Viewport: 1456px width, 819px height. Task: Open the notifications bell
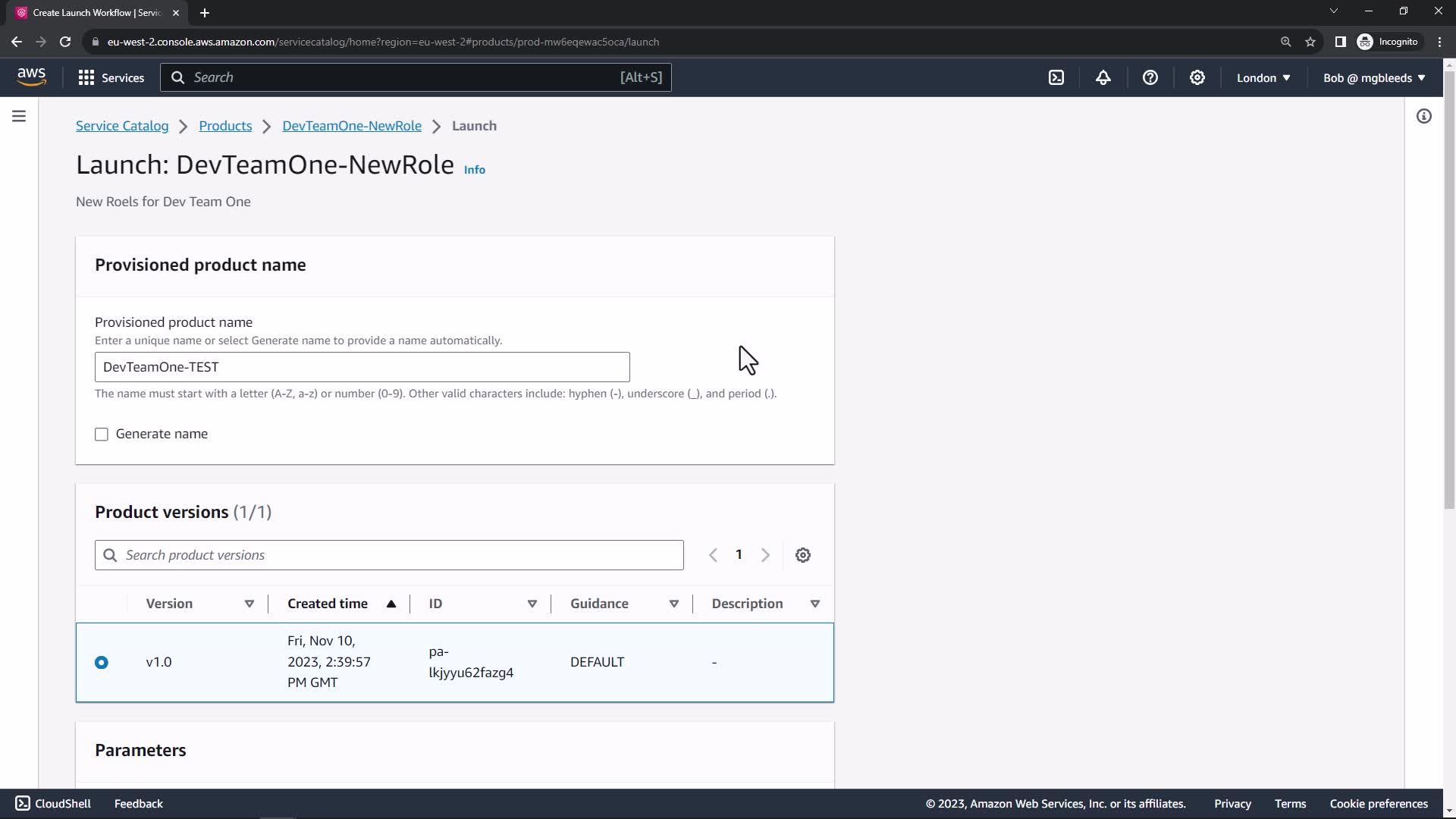tap(1103, 77)
